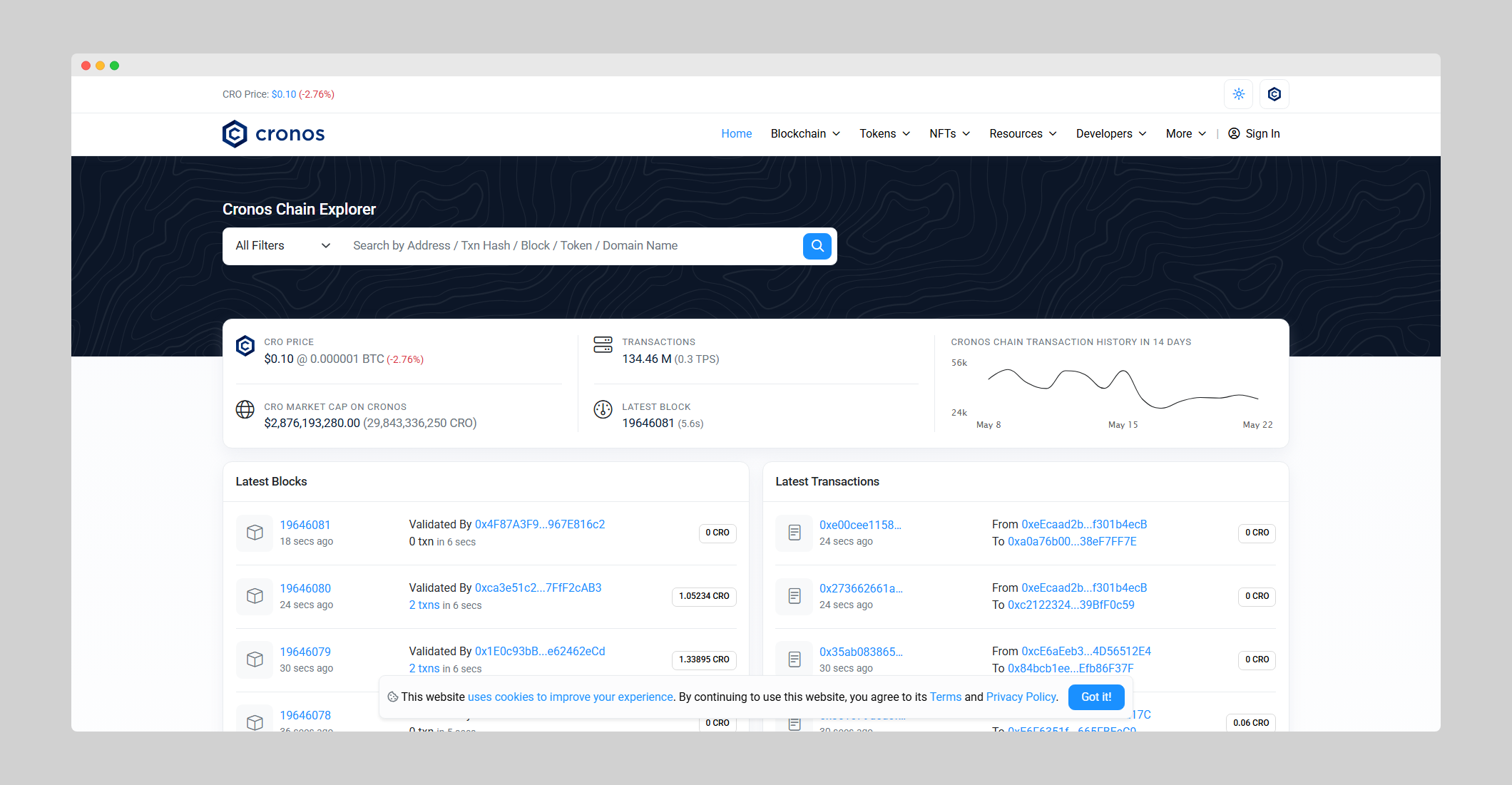Open block 19646081
The image size is (1512, 785).
[305, 525]
